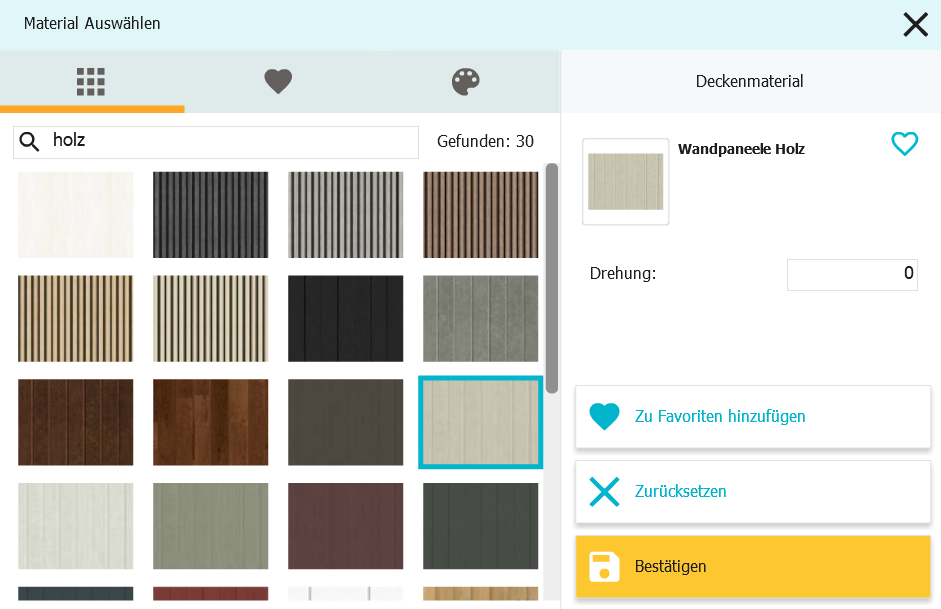Screen dimensions: 941x609
Task: Click the Wandpaneele Holz preview image
Action: point(625,182)
